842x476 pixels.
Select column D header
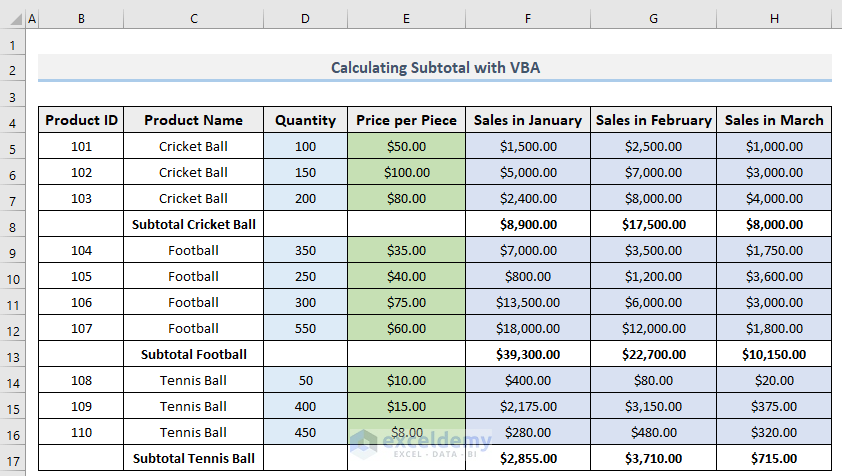click(305, 19)
